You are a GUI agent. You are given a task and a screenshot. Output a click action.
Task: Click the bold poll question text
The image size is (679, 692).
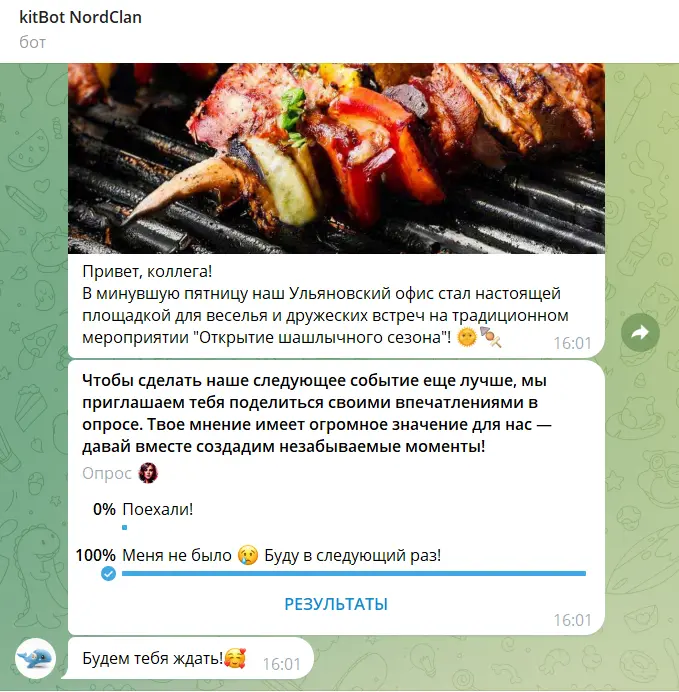[317, 413]
